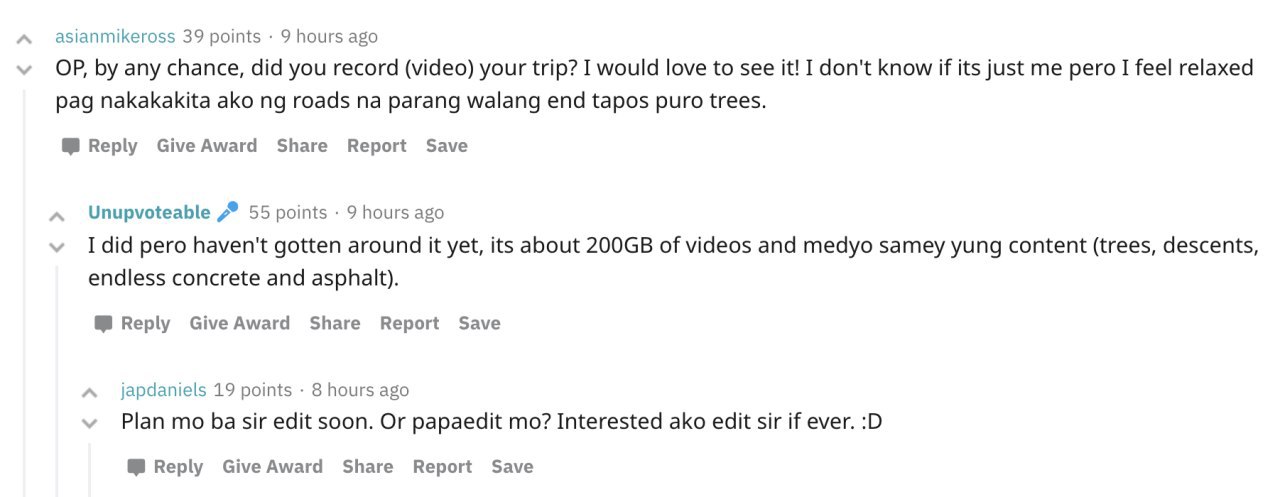Reply to Unupvoteable's comment

click(132, 324)
